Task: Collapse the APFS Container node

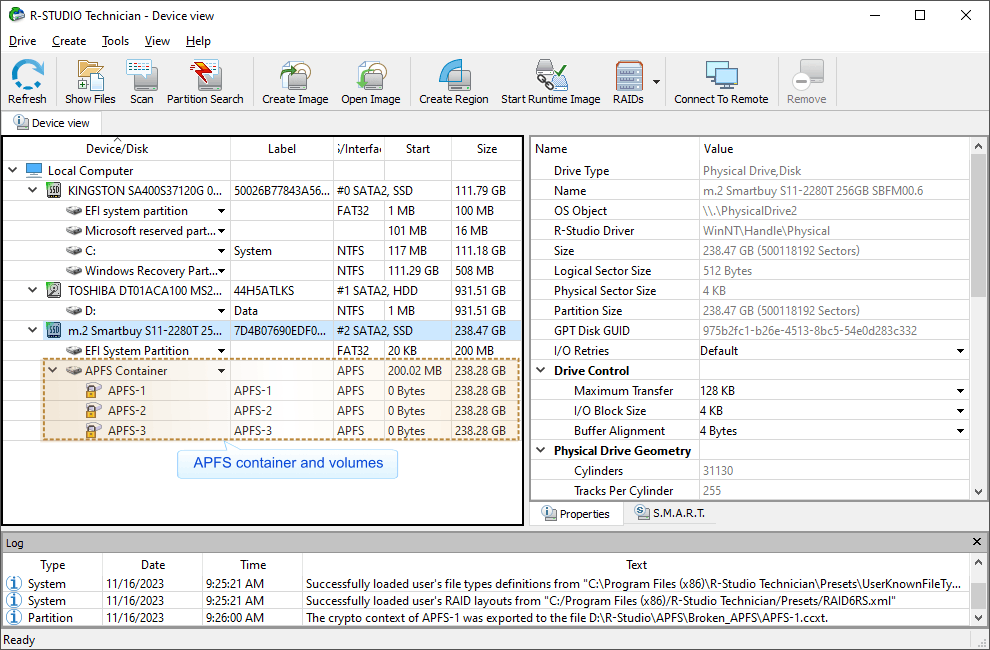Action: click(x=53, y=371)
